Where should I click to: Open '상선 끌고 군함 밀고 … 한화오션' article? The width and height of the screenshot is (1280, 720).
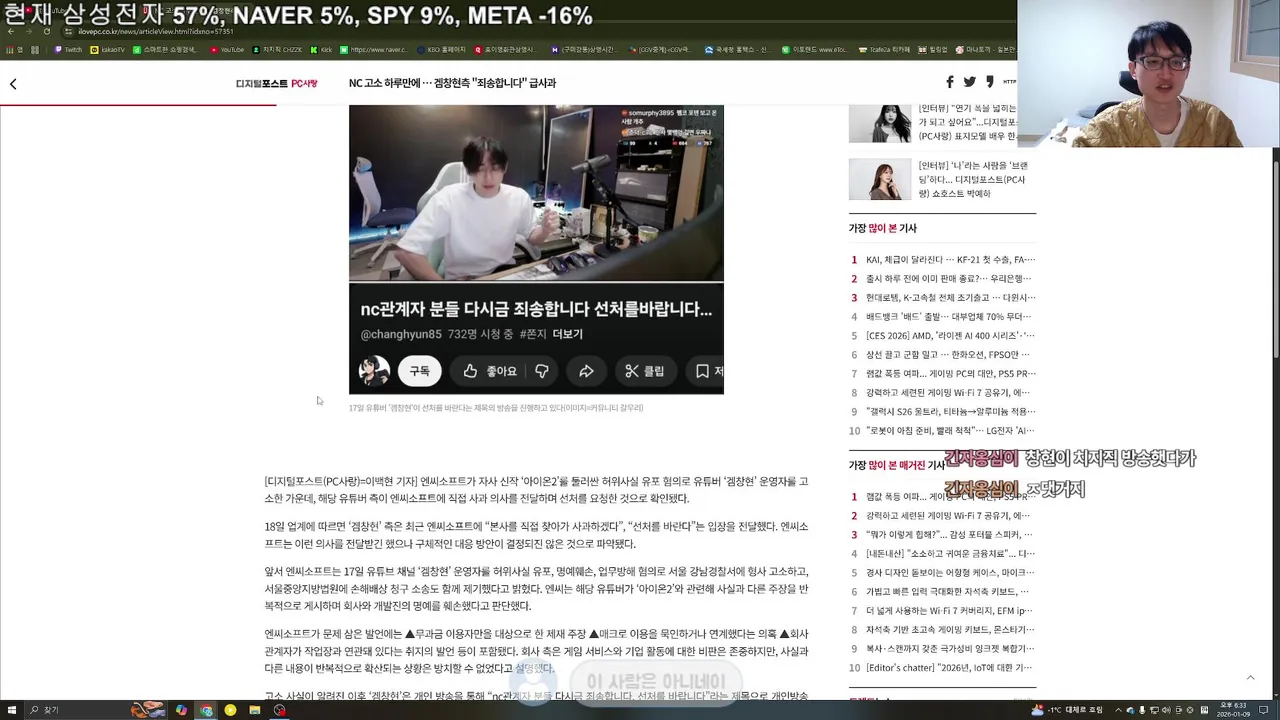[948, 355]
